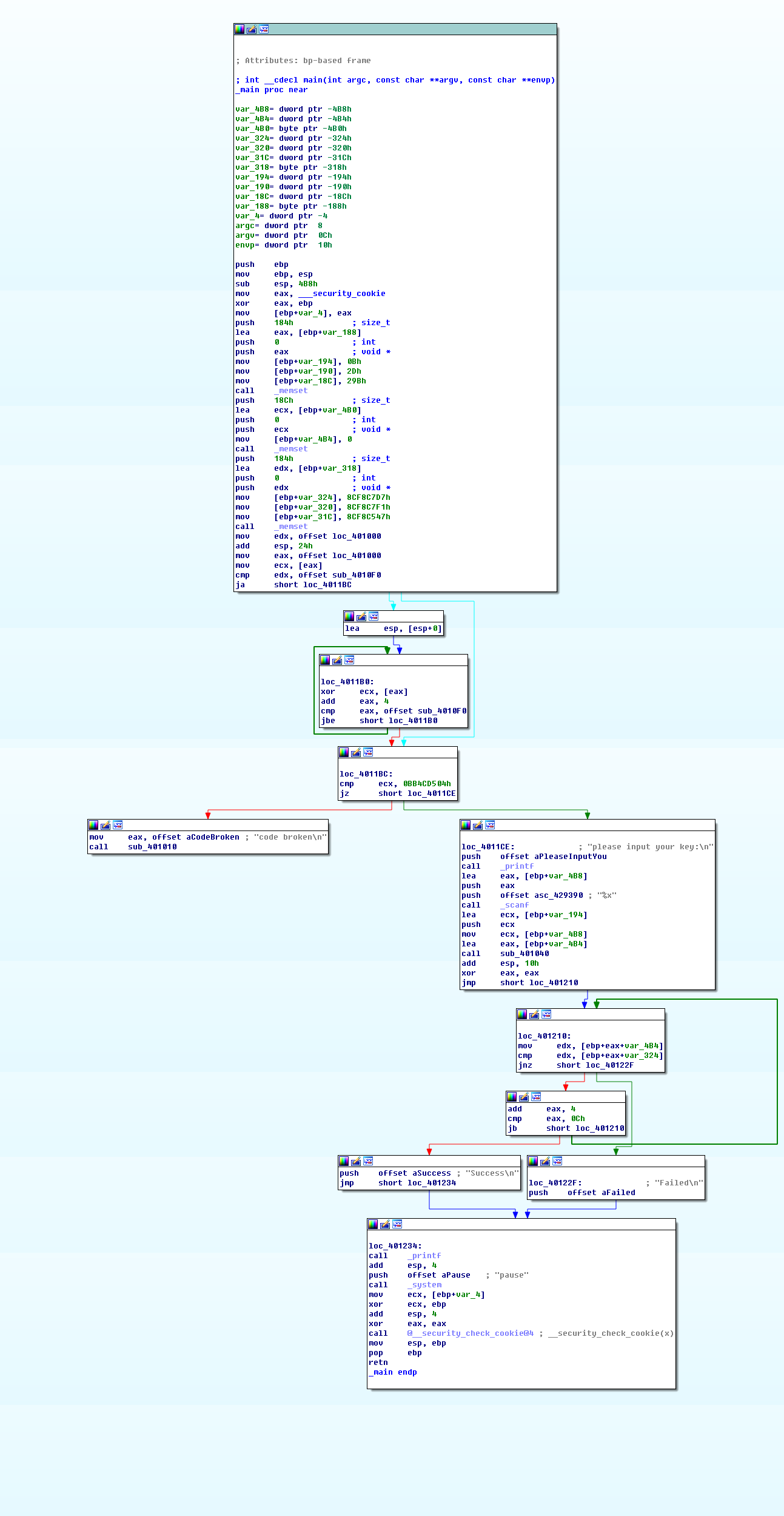The width and height of the screenshot is (784, 1516).
Task: Click the '_system' call in loc_401234
Action: pos(424,1285)
